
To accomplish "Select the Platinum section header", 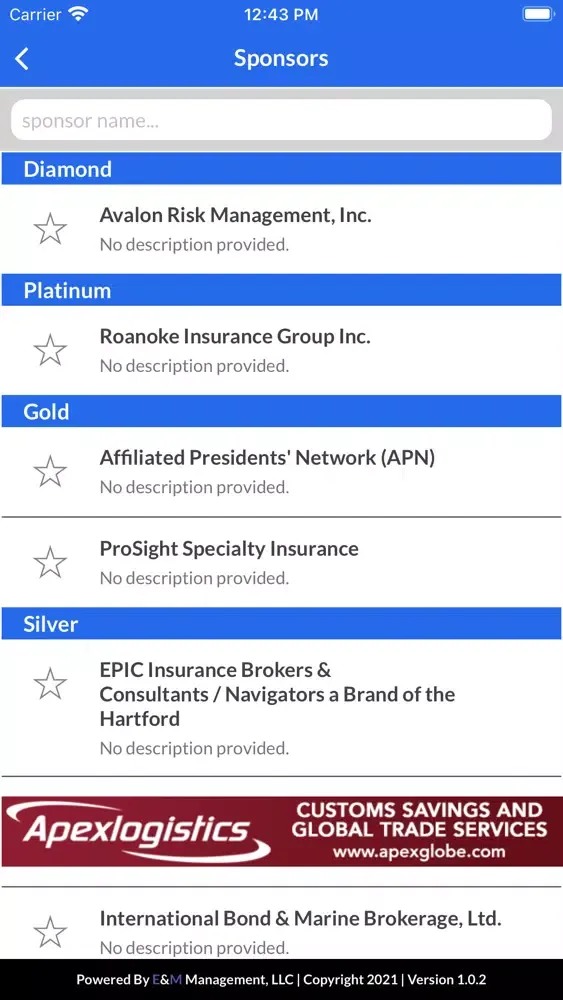I will (x=282, y=290).
